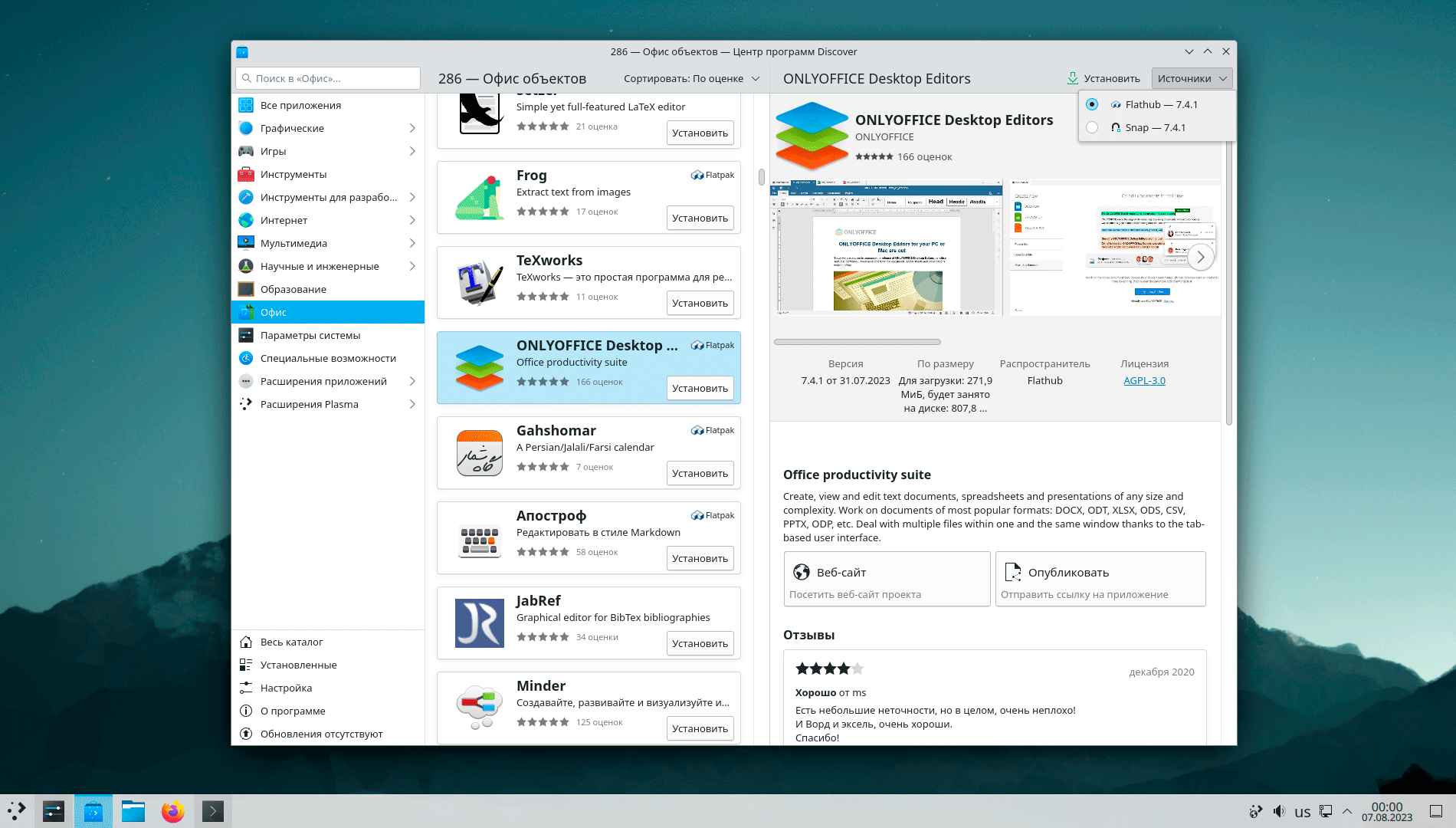Screen dimensions: 1456x828
Task: Click the Графические category icon
Action: [246, 128]
